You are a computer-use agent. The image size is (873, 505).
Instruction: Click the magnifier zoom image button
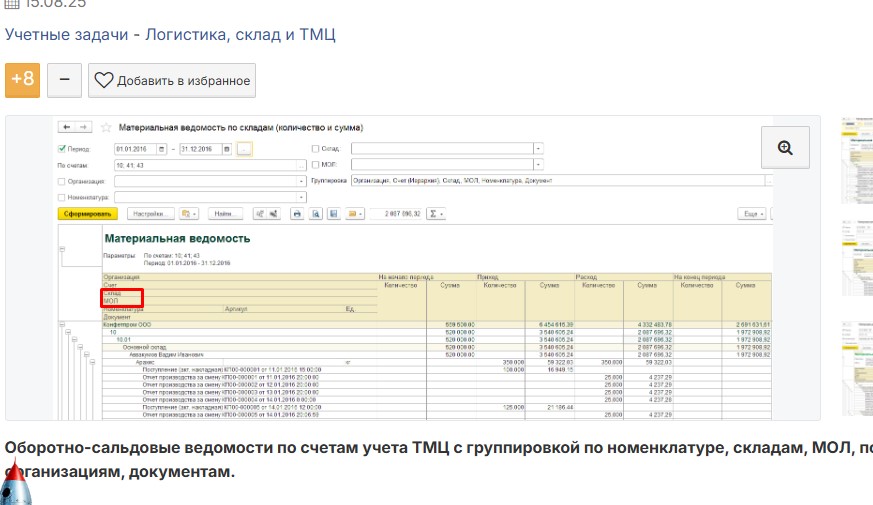point(785,148)
